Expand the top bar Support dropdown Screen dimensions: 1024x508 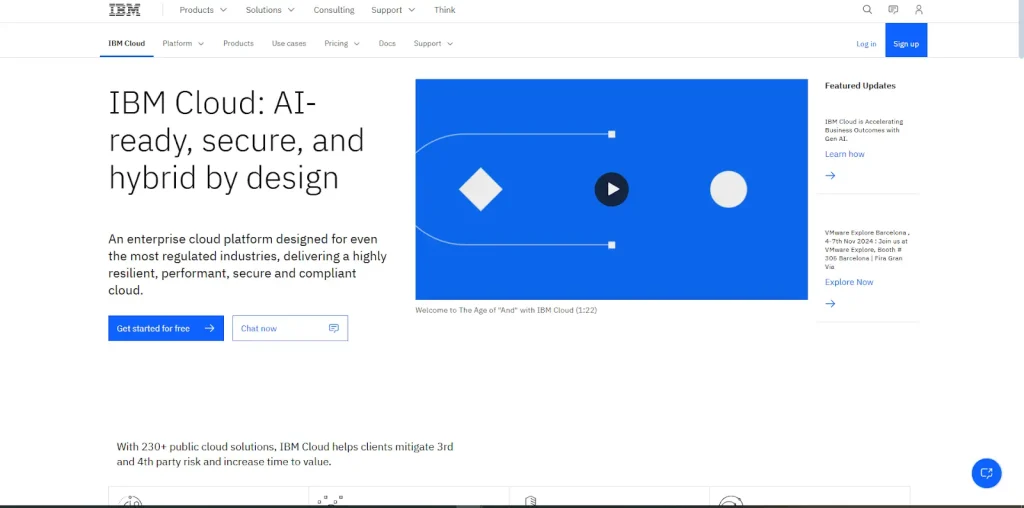[x=393, y=10]
